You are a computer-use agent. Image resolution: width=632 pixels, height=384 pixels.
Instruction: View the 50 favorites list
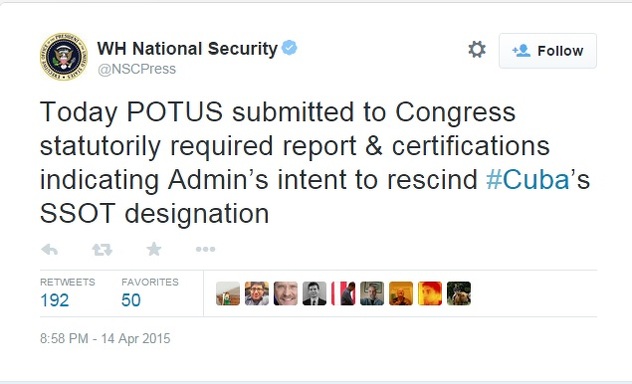(150, 294)
